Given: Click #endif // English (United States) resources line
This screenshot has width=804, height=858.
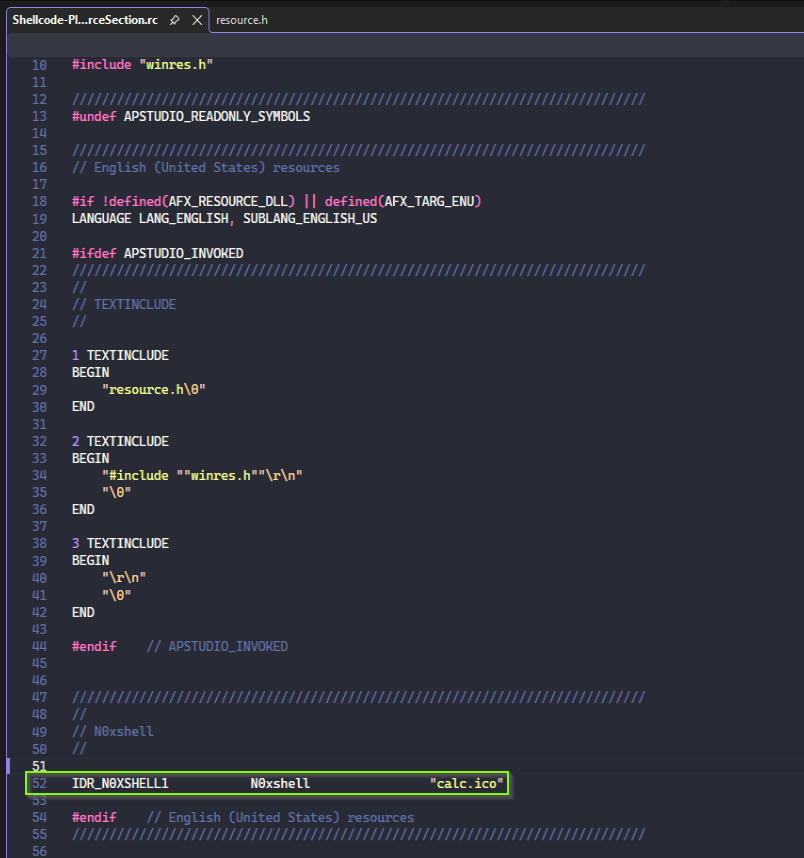Looking at the screenshot, I should click(243, 818).
